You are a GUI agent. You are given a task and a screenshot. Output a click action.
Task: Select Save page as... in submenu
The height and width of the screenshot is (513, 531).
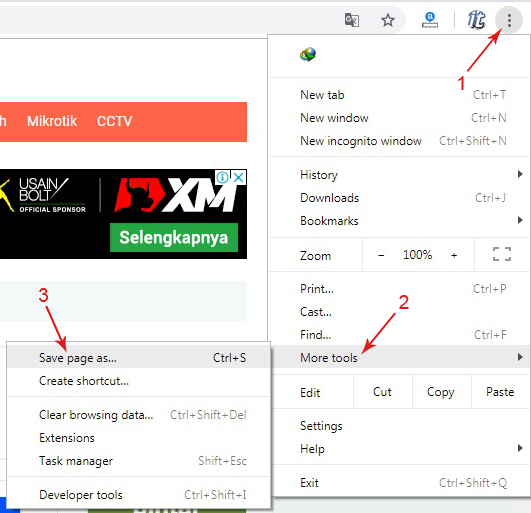click(x=139, y=358)
